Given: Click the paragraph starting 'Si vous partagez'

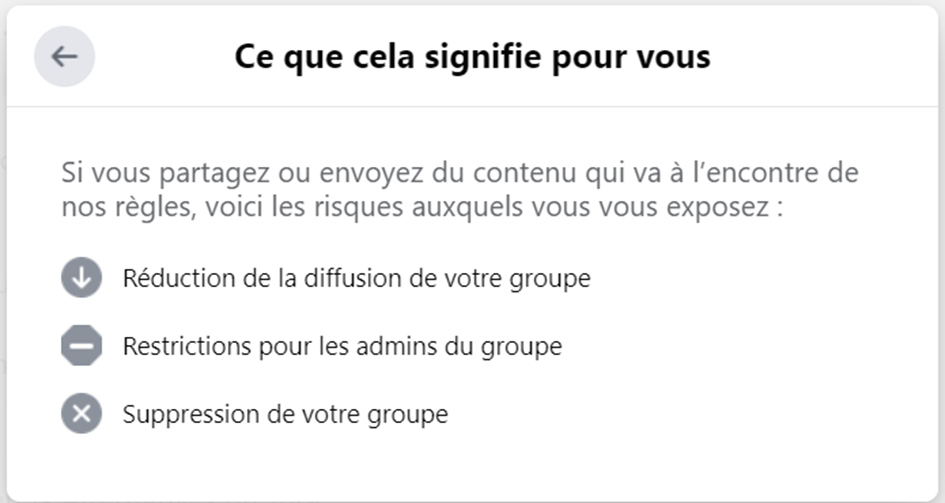Looking at the screenshot, I should coord(460,190).
